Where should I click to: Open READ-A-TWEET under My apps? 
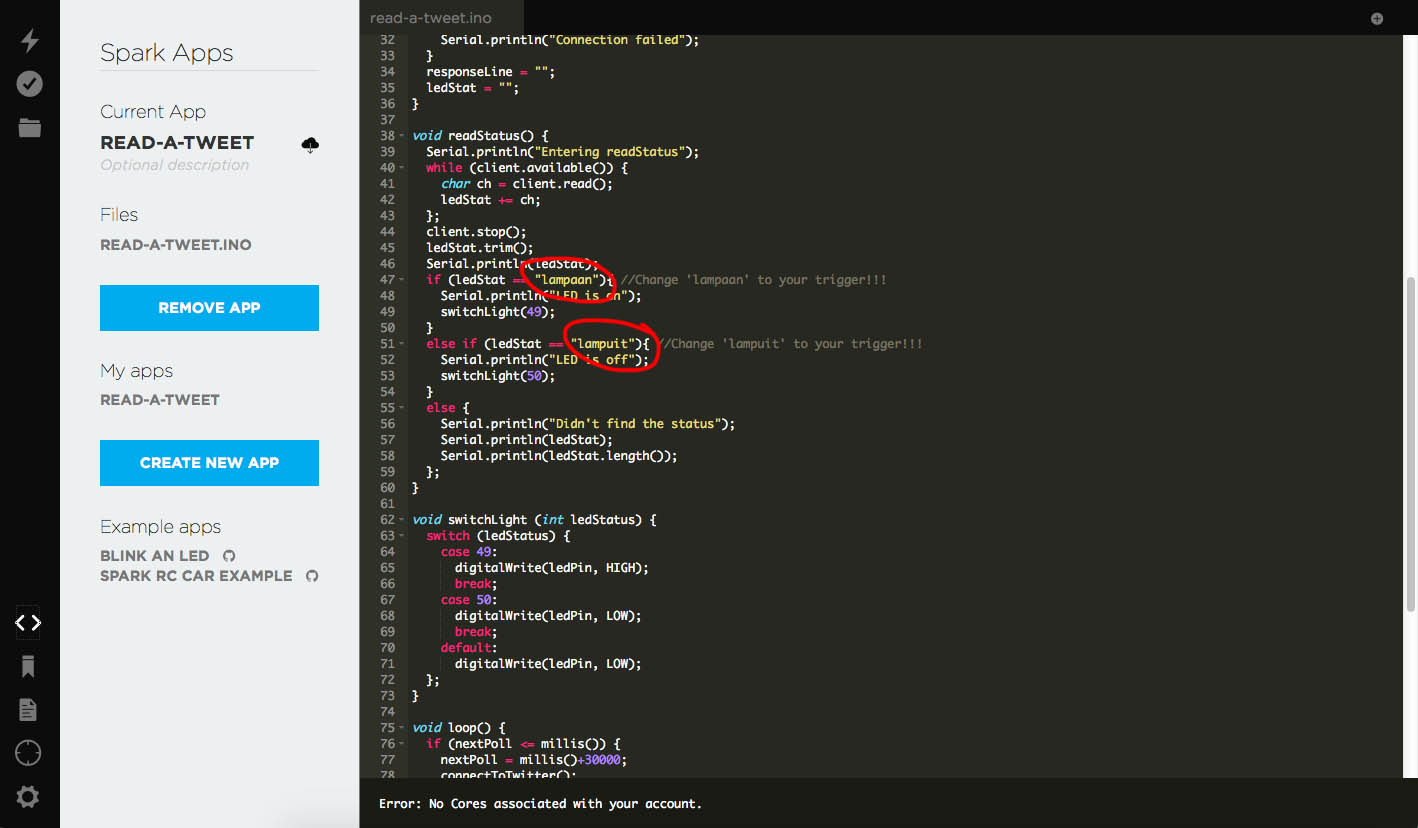pos(160,400)
